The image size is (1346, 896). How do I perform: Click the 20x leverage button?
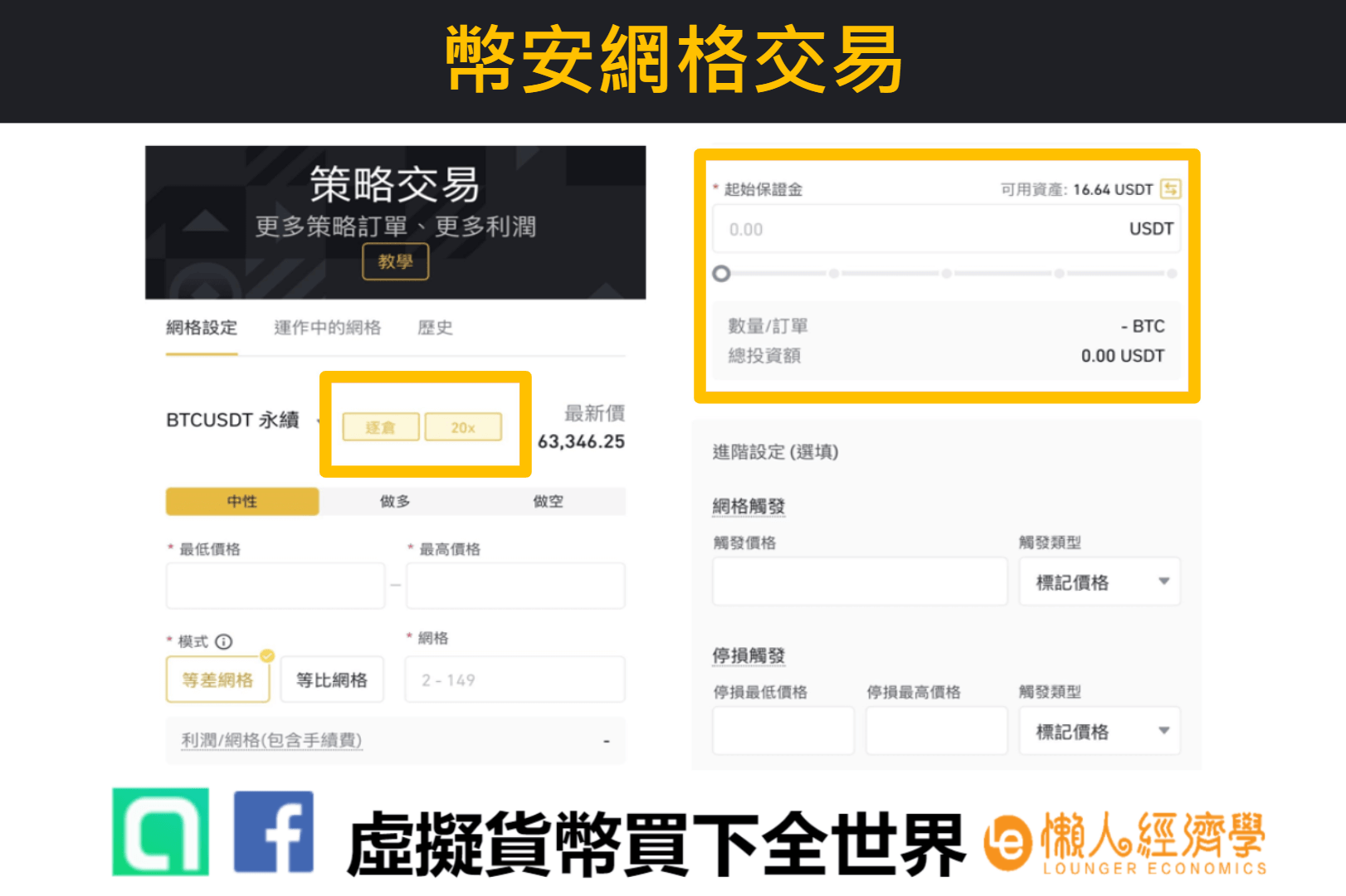click(463, 427)
